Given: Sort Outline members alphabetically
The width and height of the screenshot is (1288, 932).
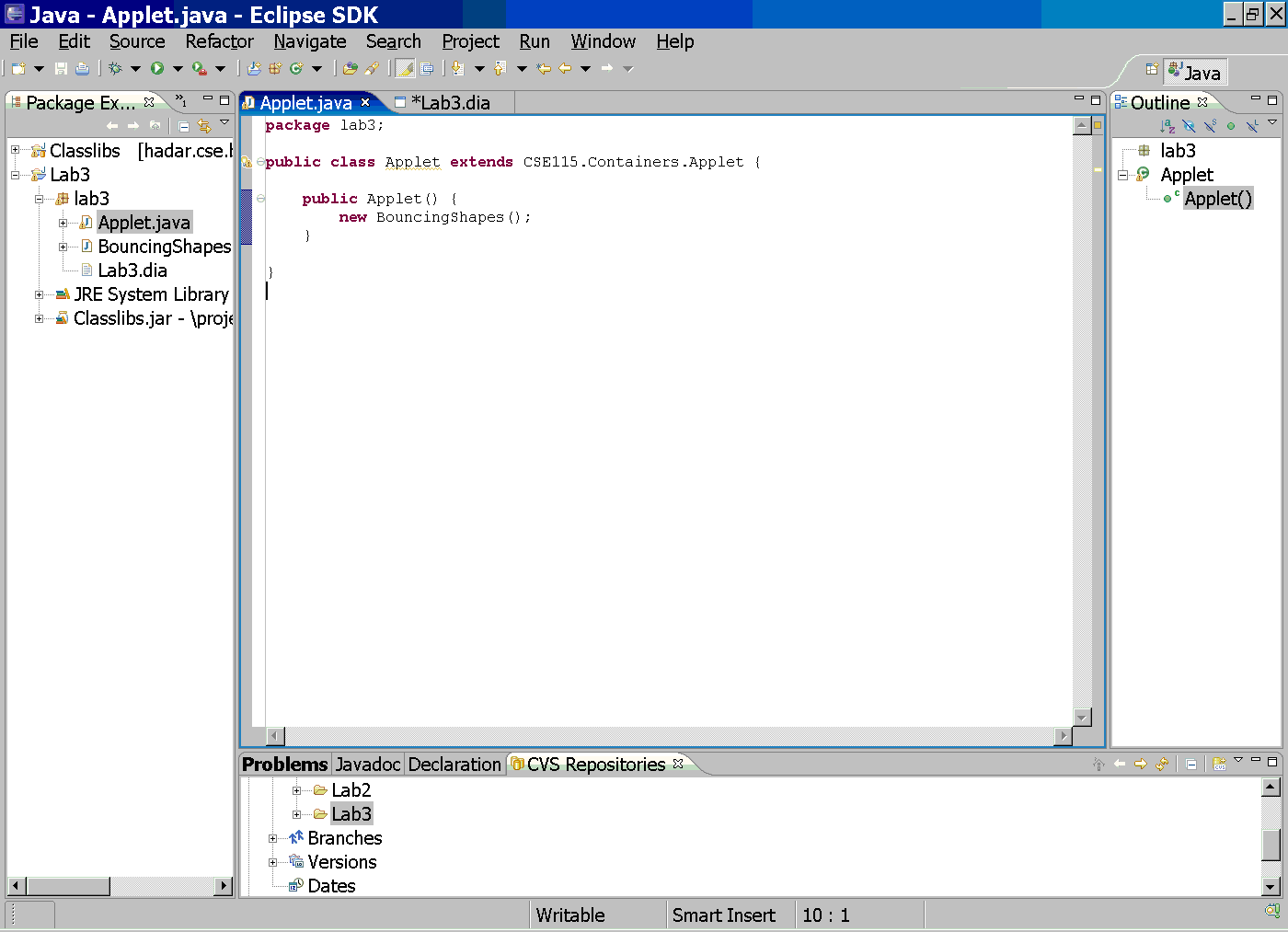Looking at the screenshot, I should 1167,126.
